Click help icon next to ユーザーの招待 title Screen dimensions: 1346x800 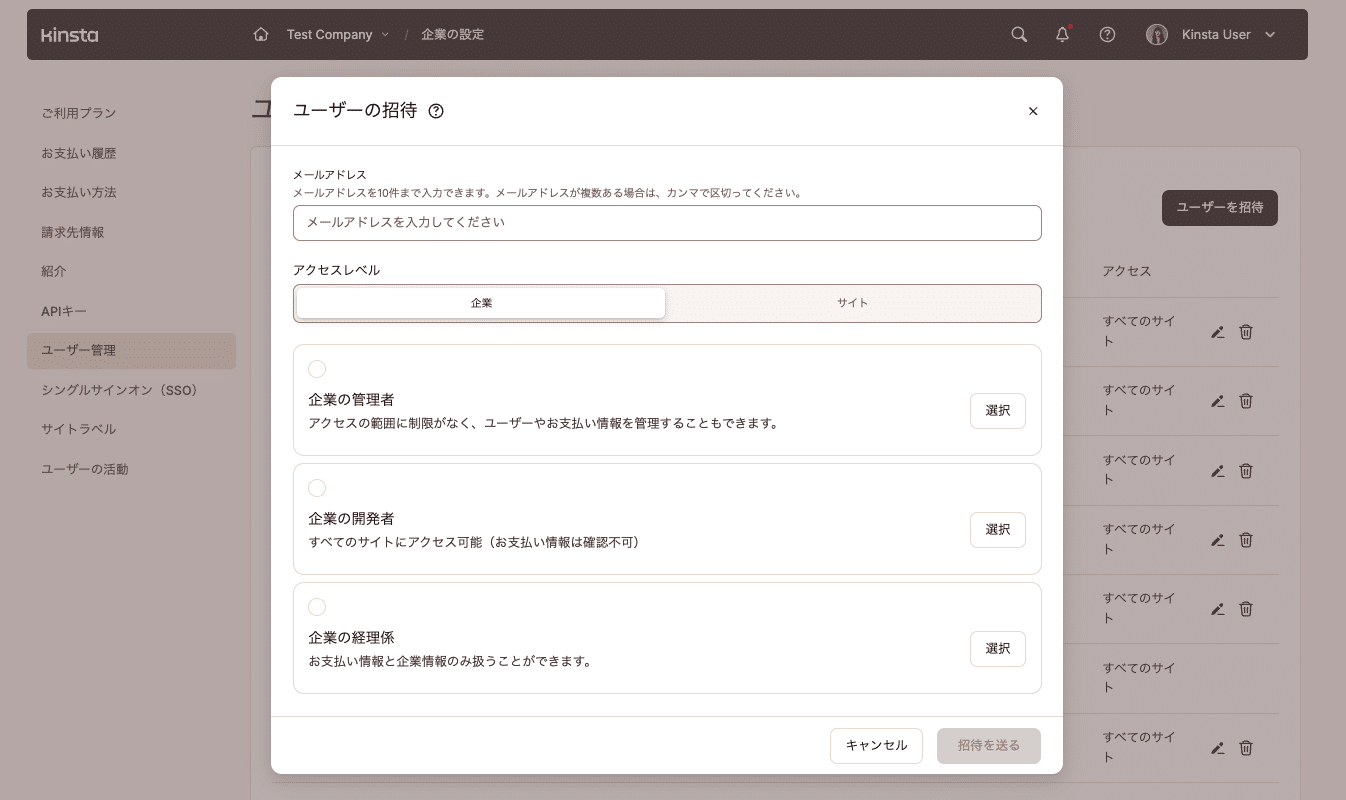(x=436, y=111)
